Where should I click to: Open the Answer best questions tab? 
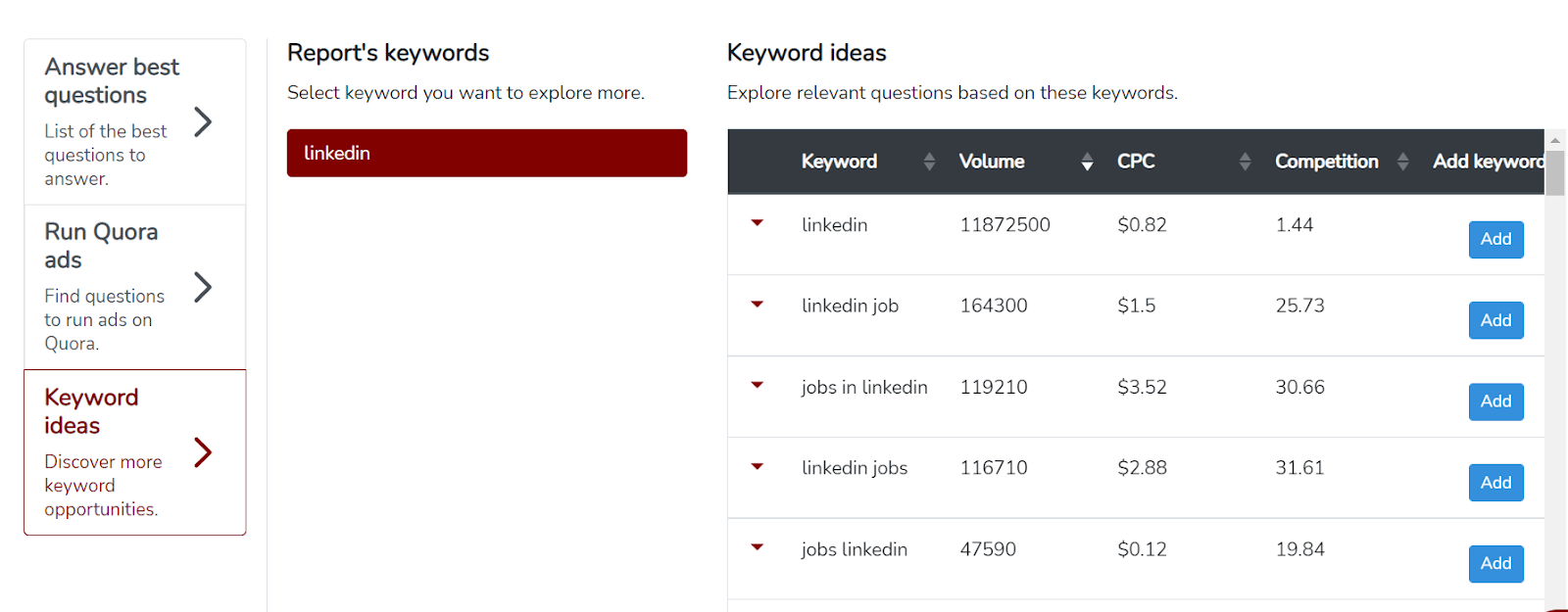[112, 80]
